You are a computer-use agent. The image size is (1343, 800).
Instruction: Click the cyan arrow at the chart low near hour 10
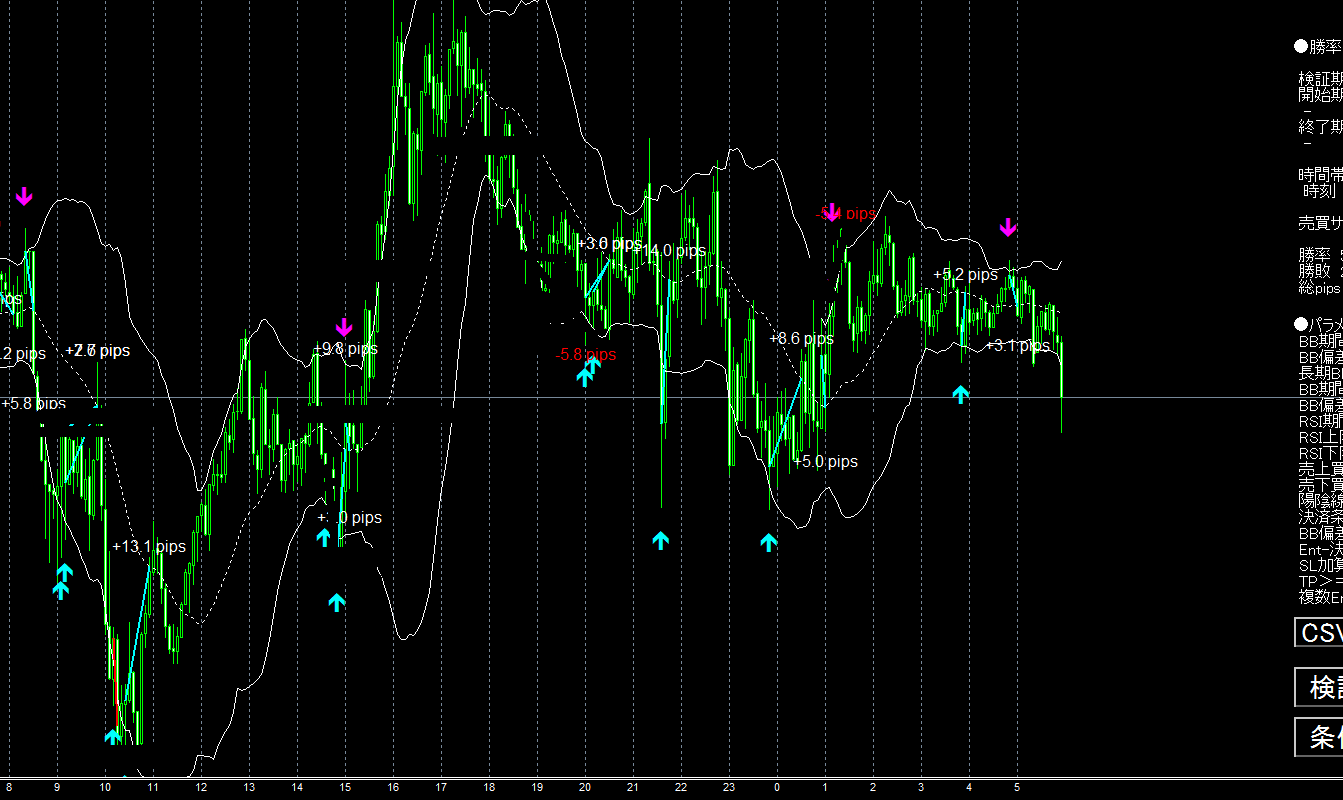click(x=113, y=736)
